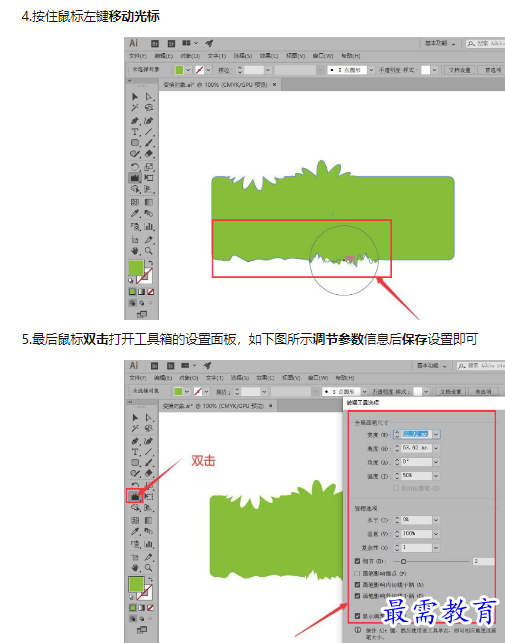
Task: Select the Curvature tool in step 4 screenshot
Action: pos(149,121)
